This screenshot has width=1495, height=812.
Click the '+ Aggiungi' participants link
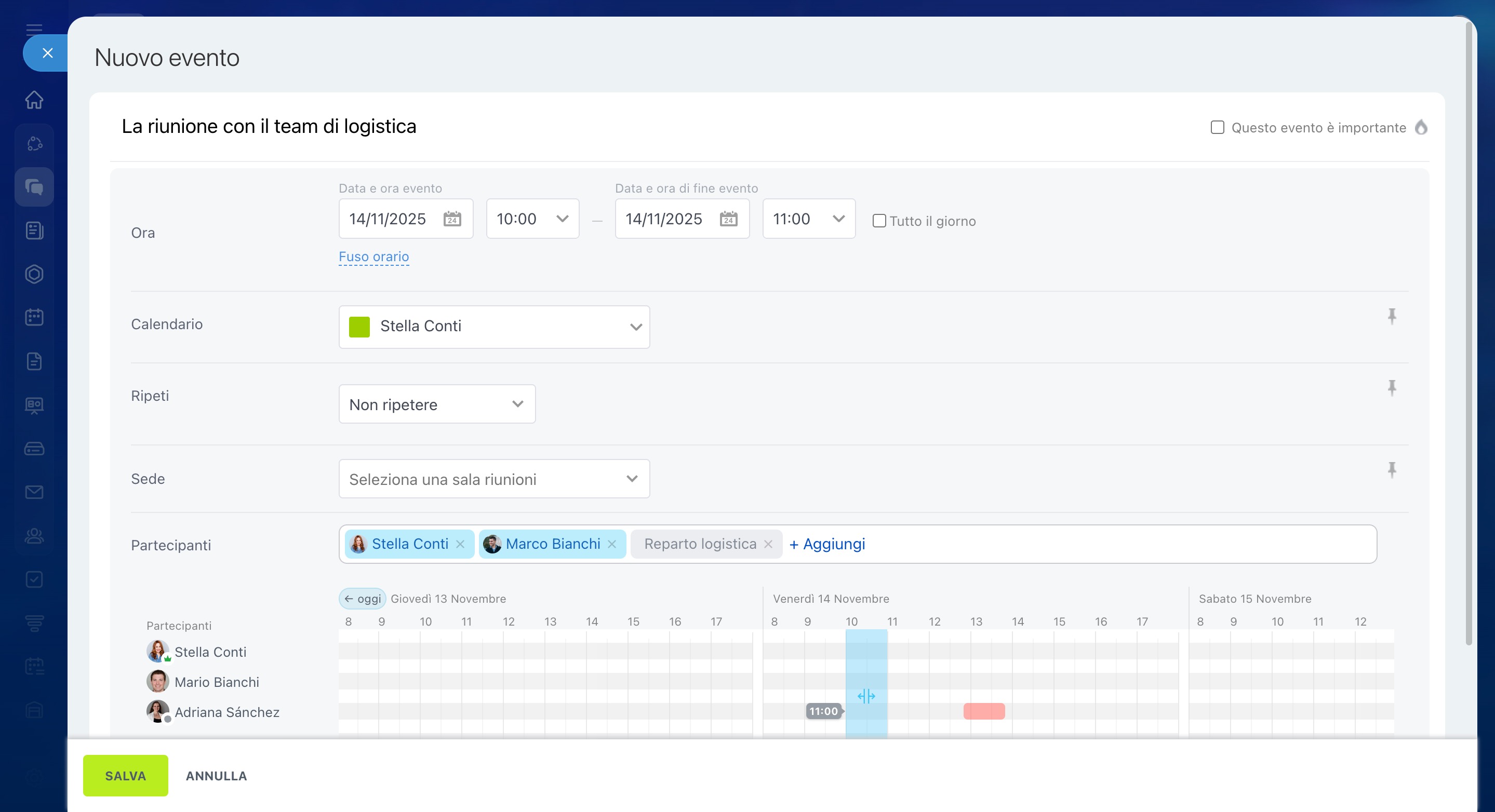[827, 544]
